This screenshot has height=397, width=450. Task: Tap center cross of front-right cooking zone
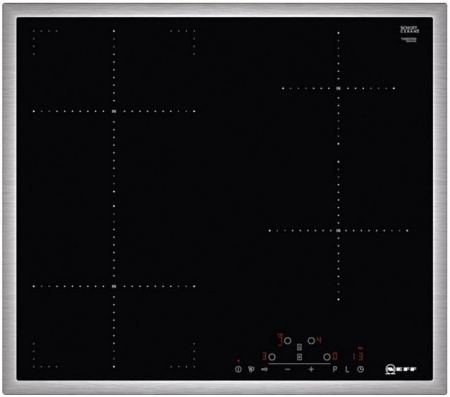pyautogui.click(x=338, y=230)
